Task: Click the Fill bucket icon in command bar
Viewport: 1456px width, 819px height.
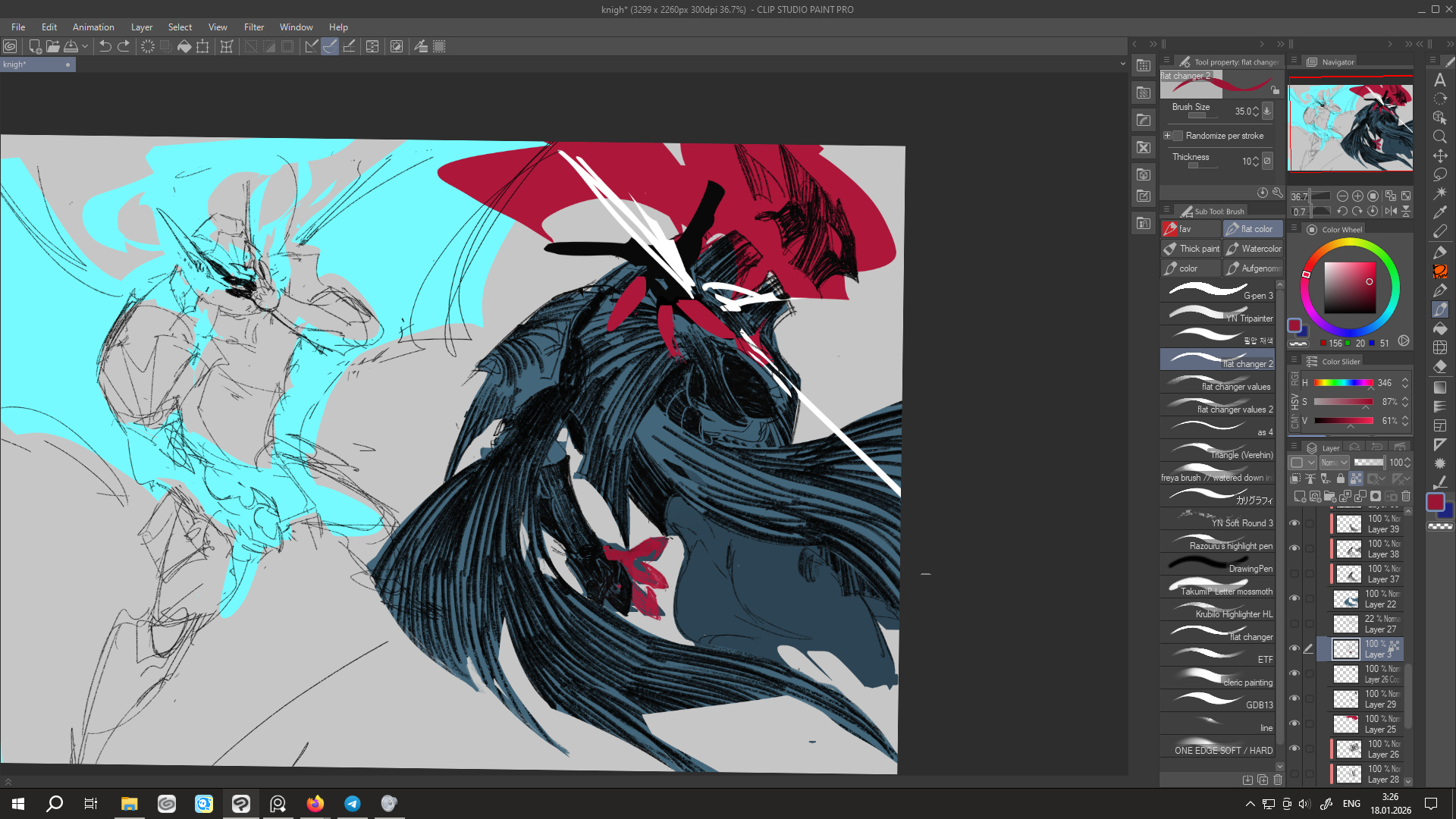Action: (x=184, y=46)
